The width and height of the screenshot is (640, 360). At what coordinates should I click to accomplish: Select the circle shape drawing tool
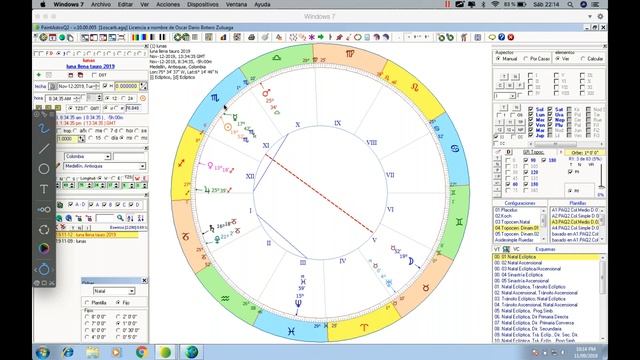[x=44, y=169]
